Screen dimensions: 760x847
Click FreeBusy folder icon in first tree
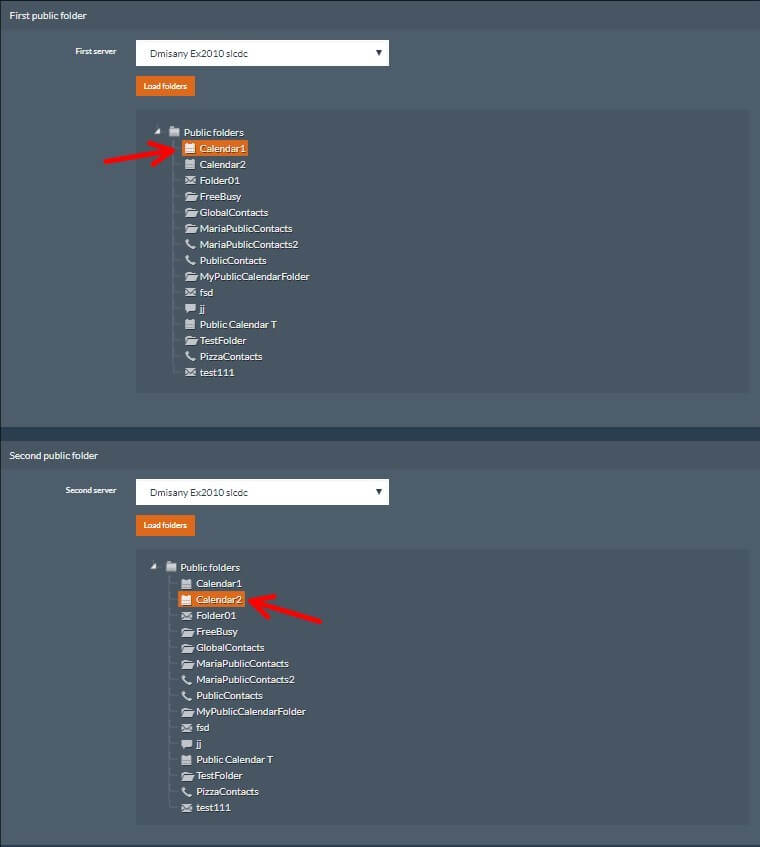[x=191, y=196]
